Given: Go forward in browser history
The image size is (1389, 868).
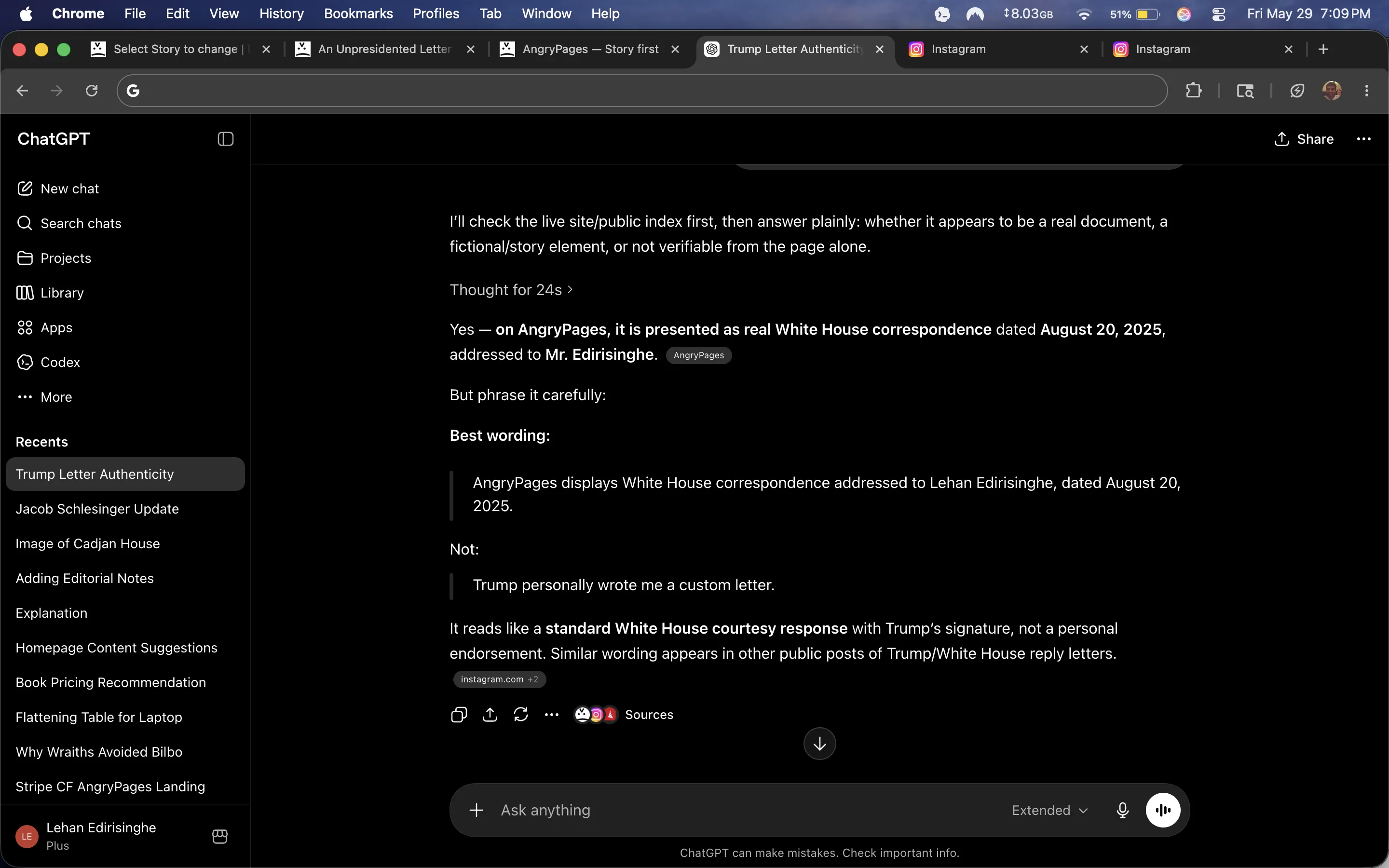Looking at the screenshot, I should point(57,91).
